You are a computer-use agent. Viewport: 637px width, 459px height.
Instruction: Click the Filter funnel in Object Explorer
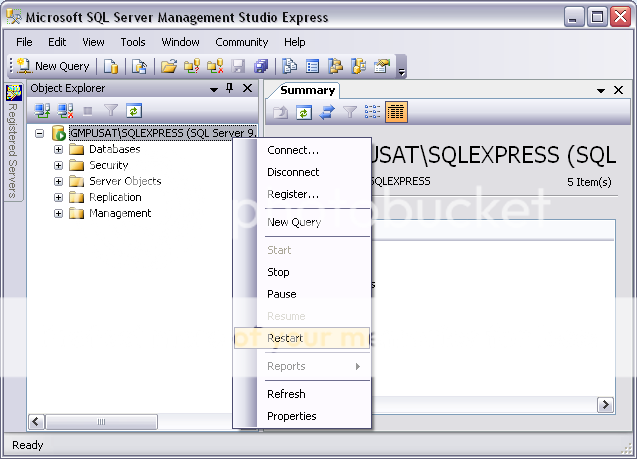point(110,110)
